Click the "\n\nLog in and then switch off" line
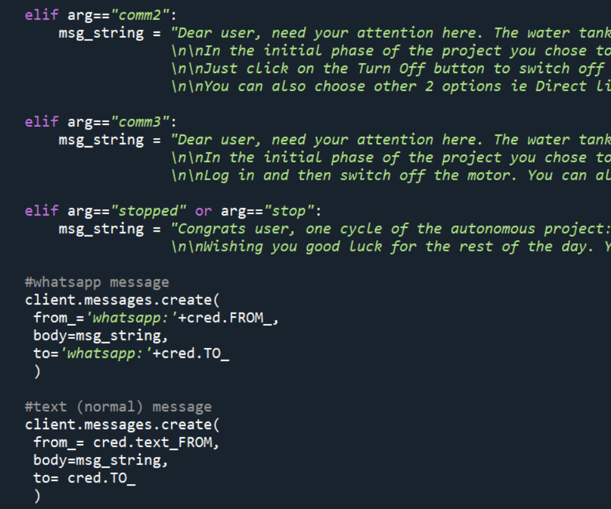 (391, 176)
